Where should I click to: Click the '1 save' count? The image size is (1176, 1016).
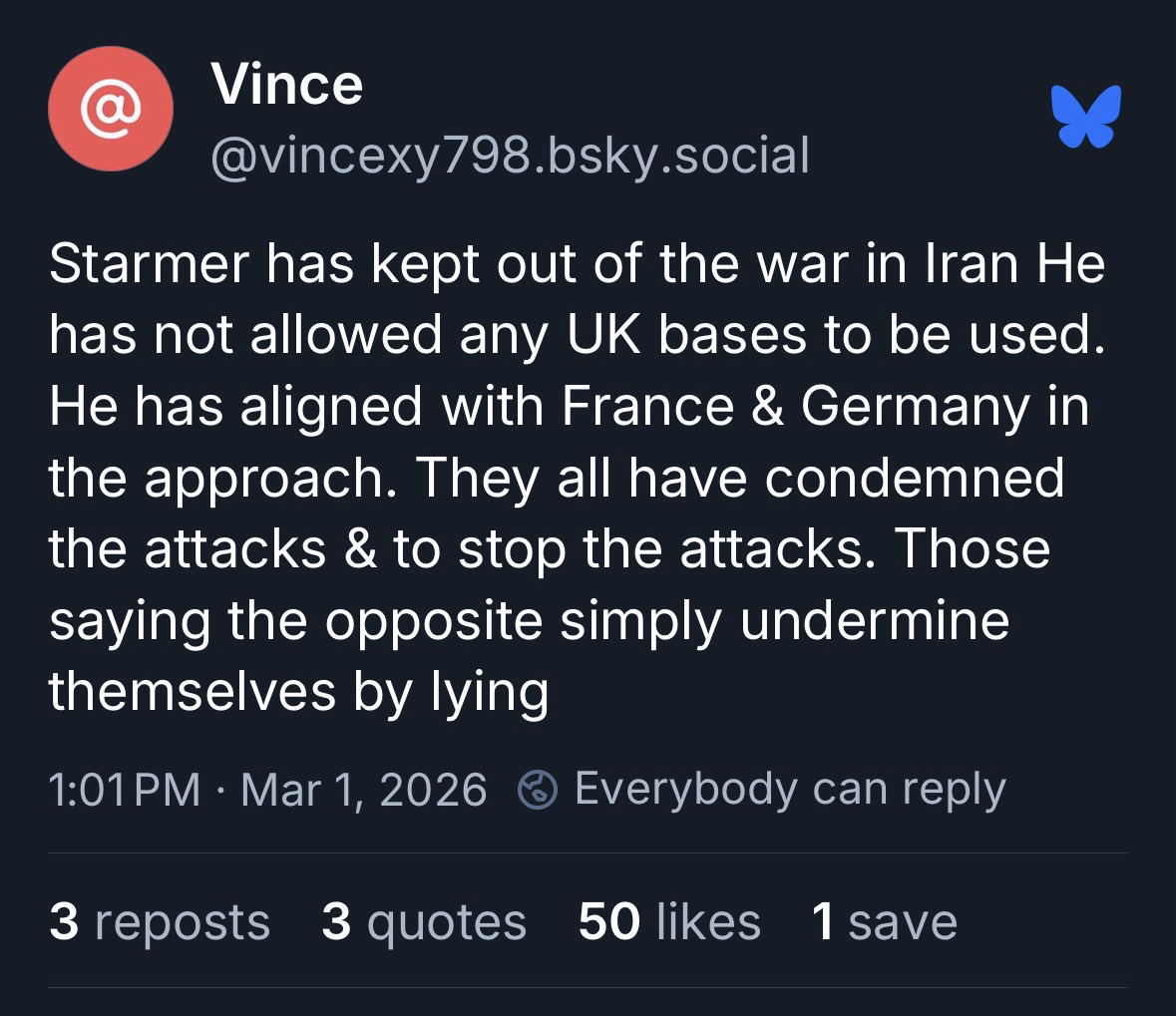coord(885,921)
